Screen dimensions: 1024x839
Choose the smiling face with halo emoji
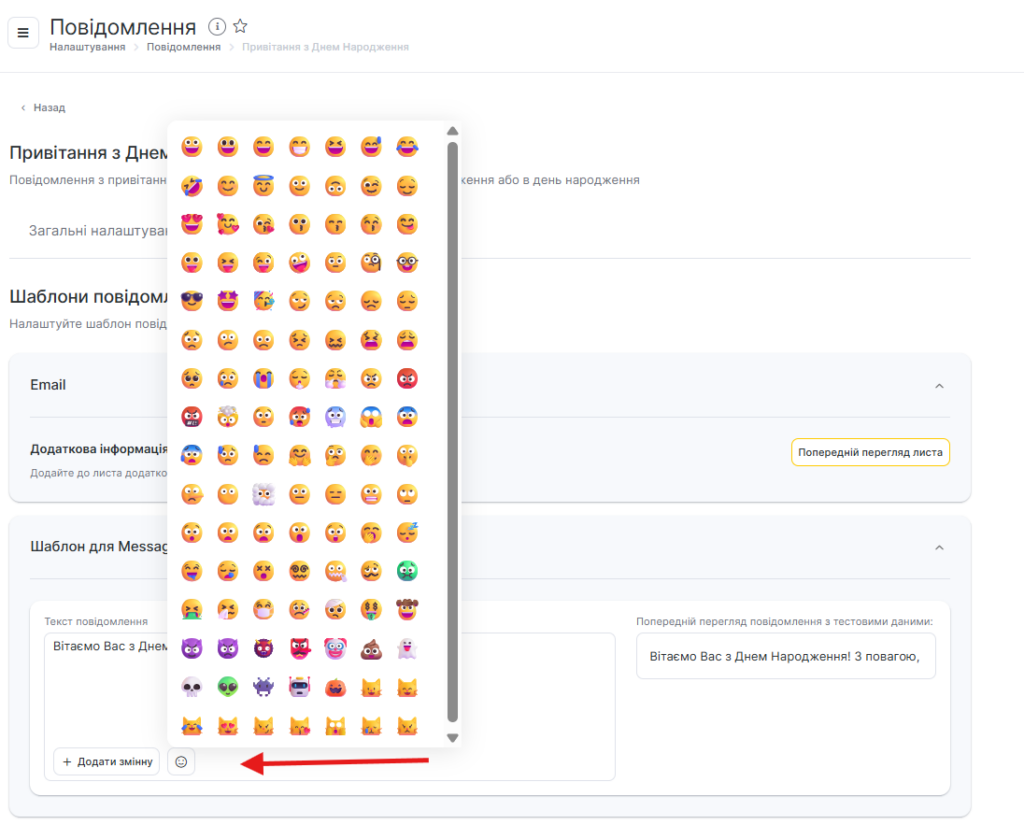point(263,186)
